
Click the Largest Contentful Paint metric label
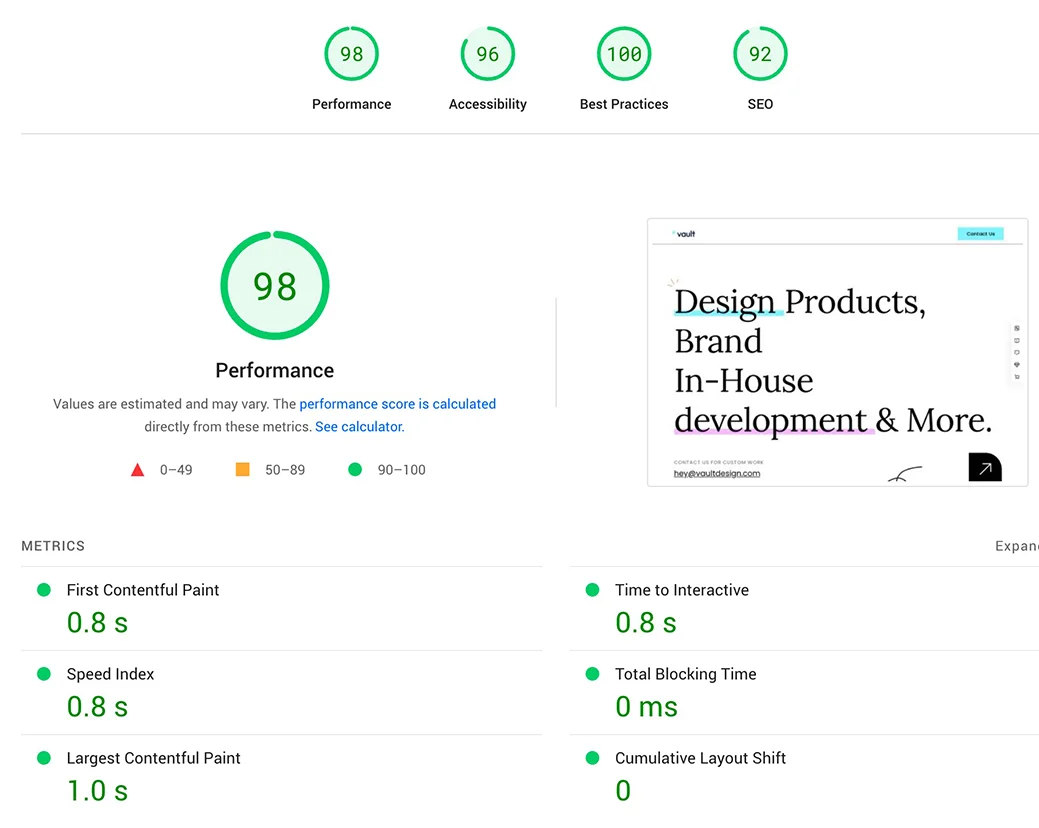(153, 758)
